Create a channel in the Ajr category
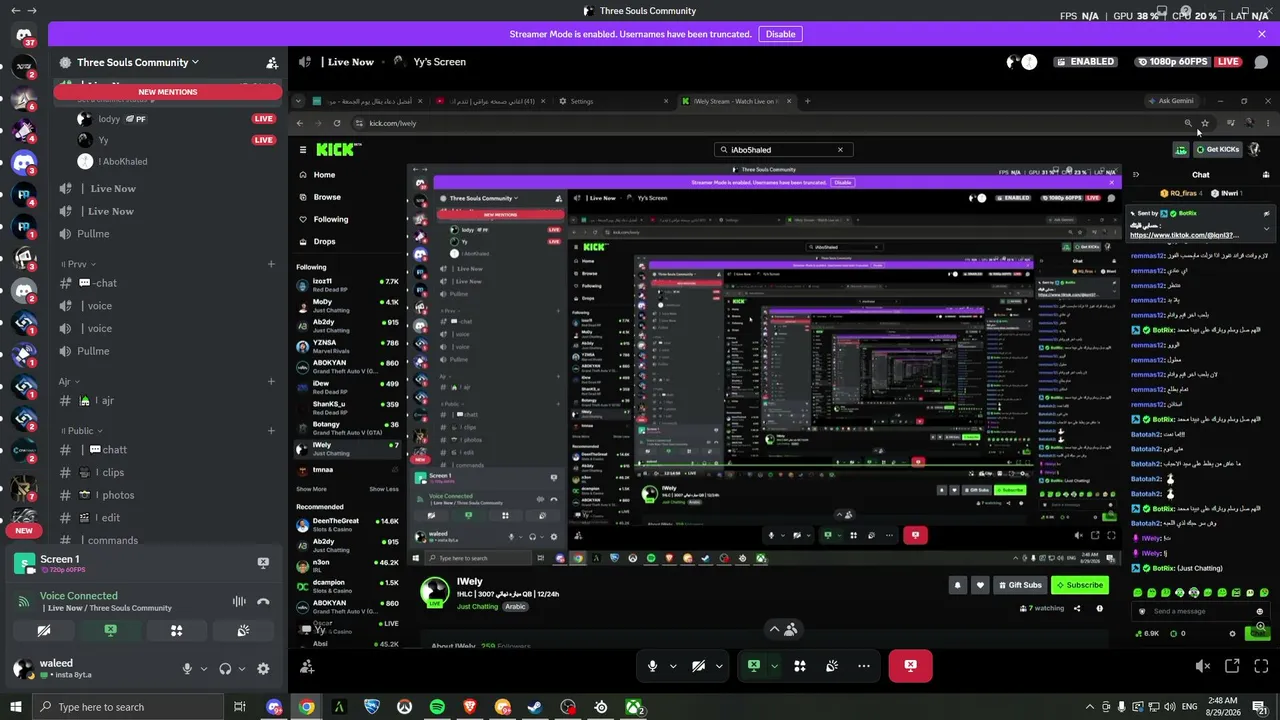Screen dimensions: 1280x720 click(271, 381)
